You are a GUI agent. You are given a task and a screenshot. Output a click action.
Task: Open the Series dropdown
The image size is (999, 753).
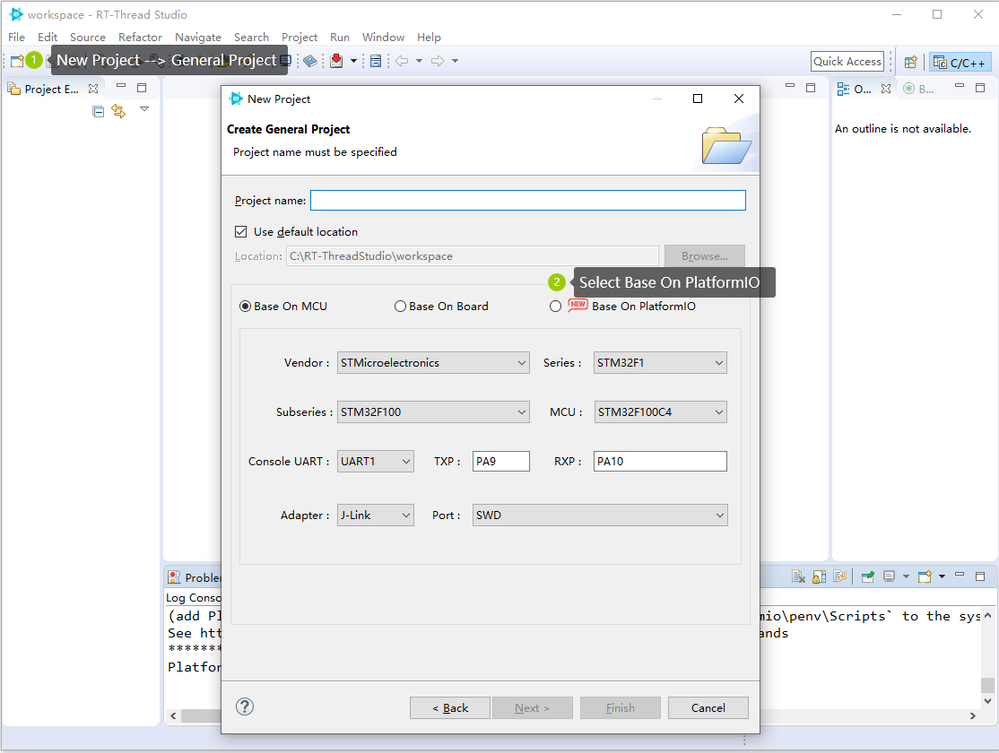pos(660,362)
